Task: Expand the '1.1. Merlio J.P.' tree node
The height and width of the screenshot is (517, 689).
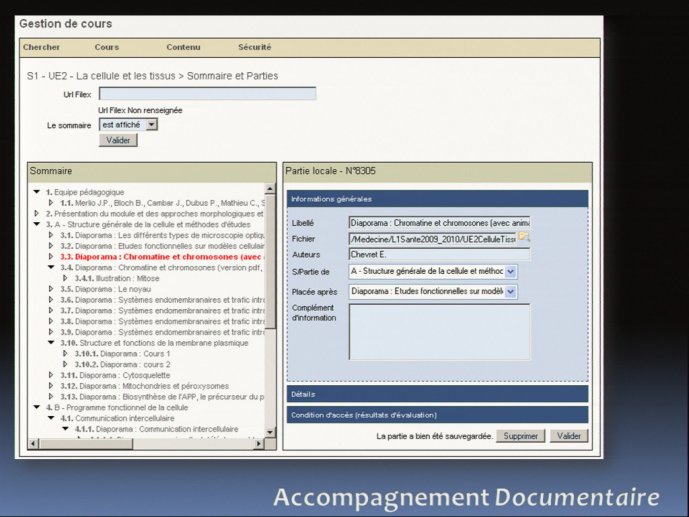Action: coord(51,203)
